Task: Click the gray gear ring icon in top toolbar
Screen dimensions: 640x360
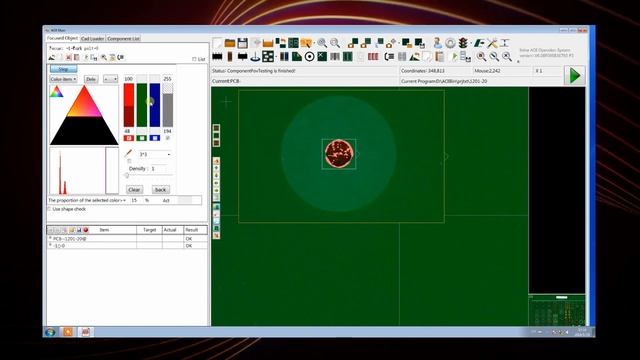Action: point(450,43)
